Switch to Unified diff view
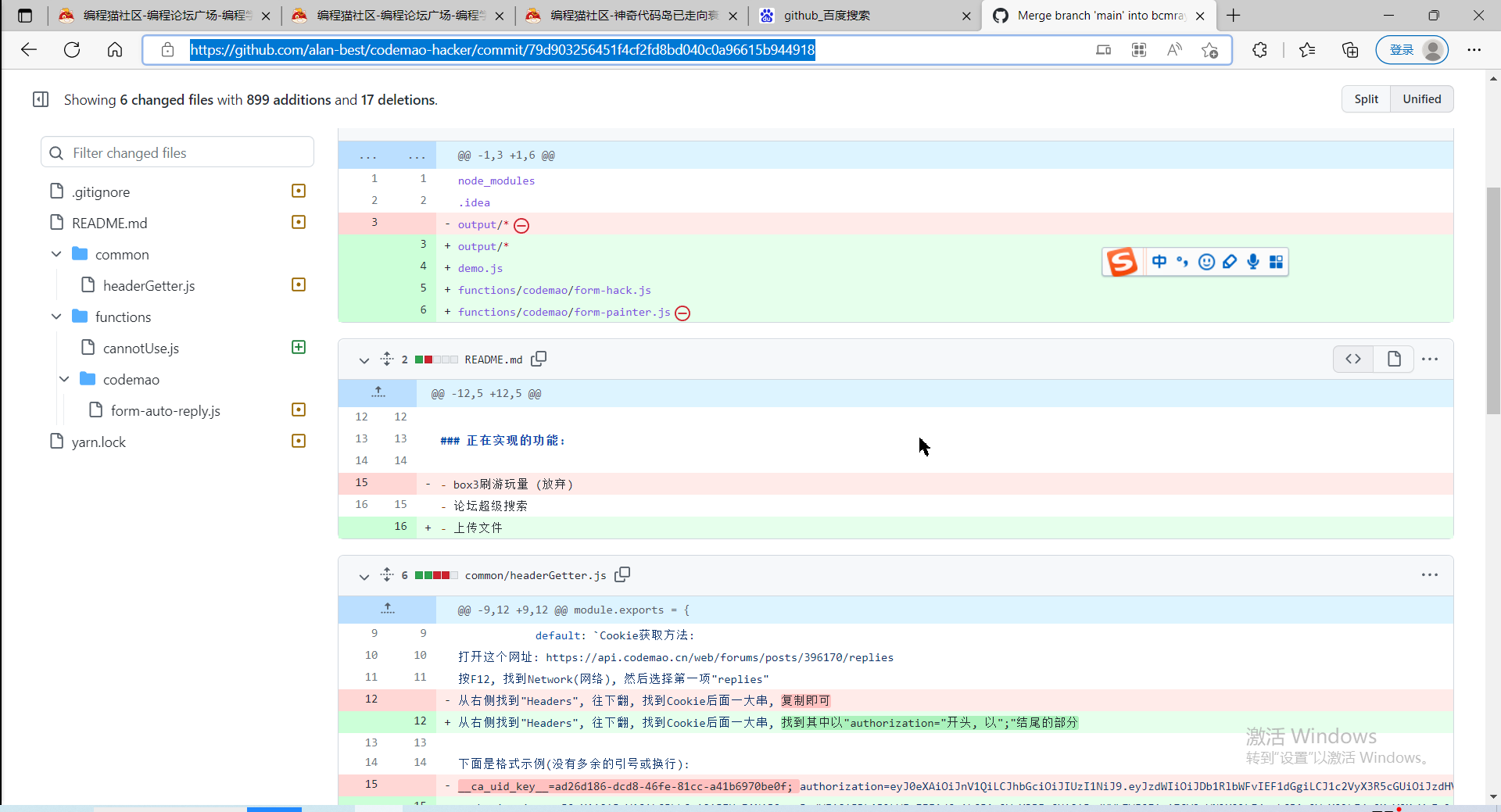Viewport: 1501px width, 812px height. click(1421, 99)
